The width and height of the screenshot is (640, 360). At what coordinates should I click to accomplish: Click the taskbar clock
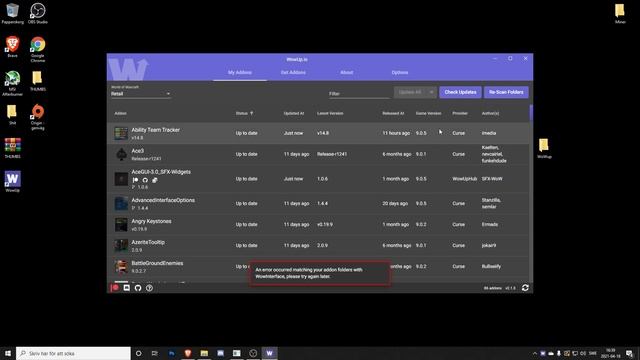click(x=611, y=353)
